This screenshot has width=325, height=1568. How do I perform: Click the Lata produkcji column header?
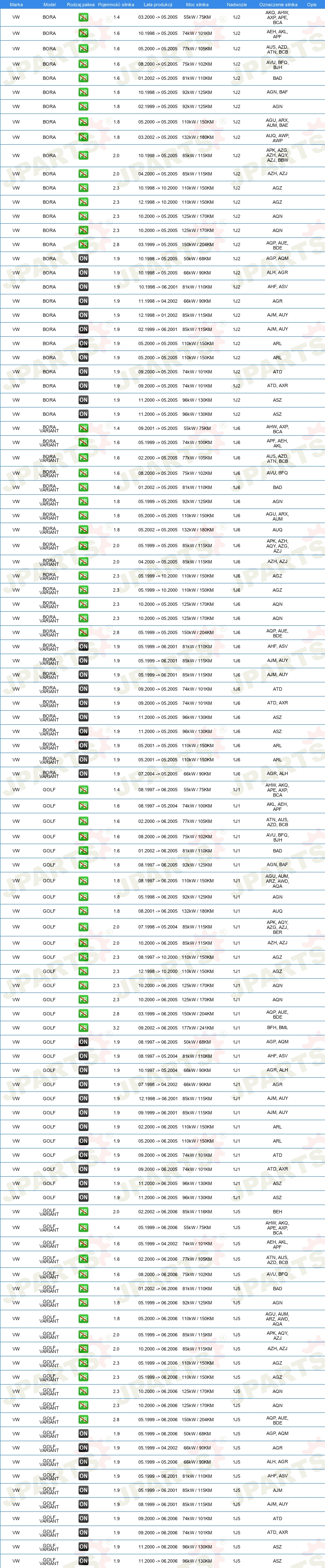(158, 4)
